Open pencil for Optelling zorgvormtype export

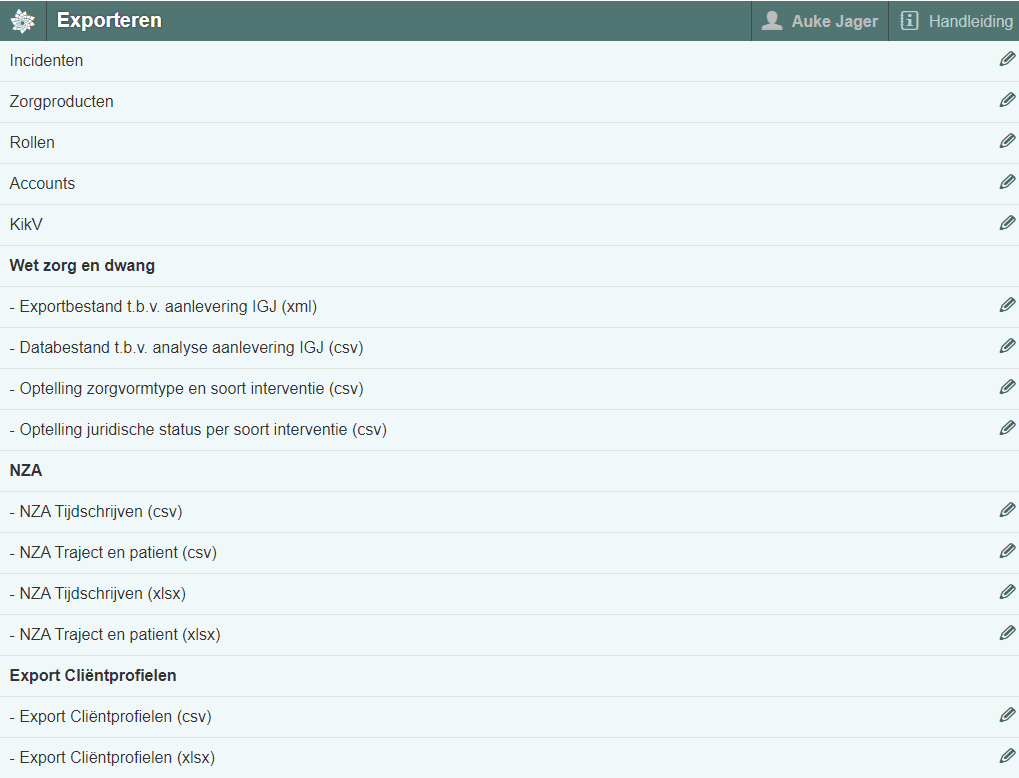[1007, 388]
